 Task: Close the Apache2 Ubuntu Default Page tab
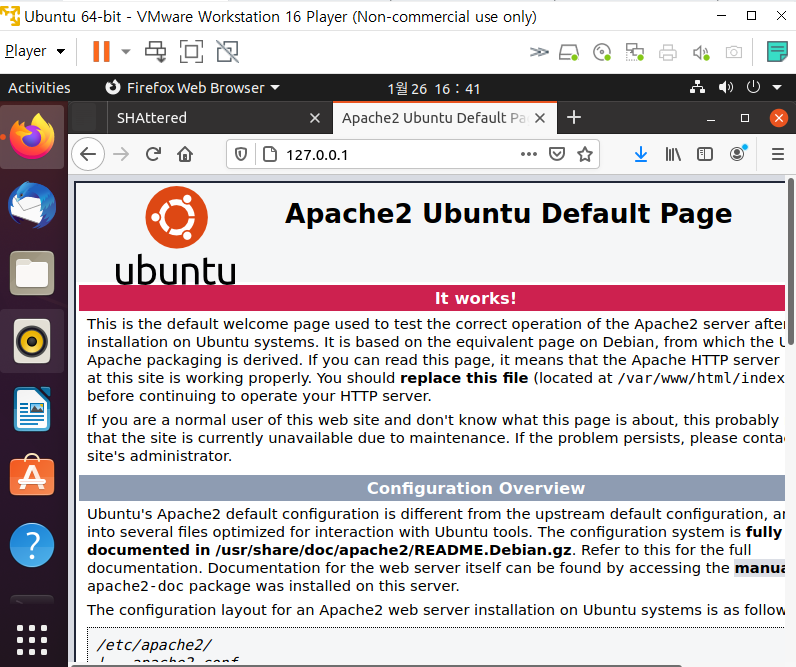coord(540,118)
